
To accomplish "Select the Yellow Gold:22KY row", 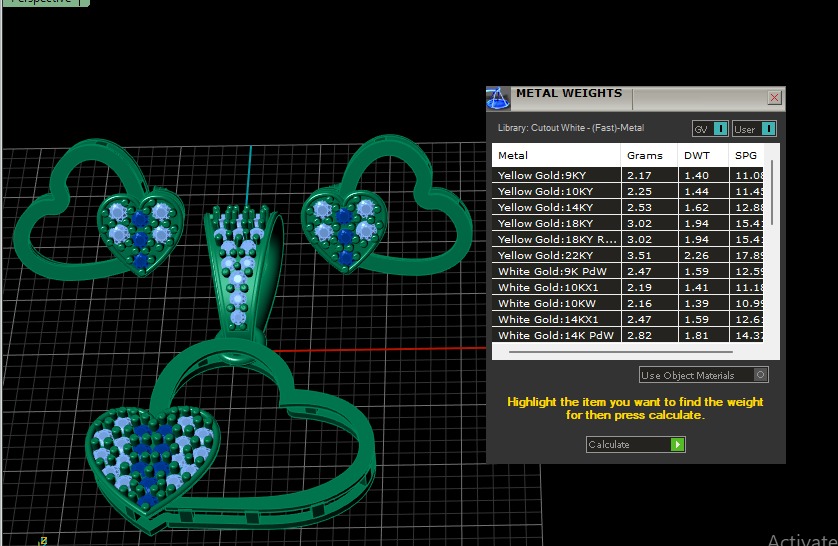I will point(627,255).
